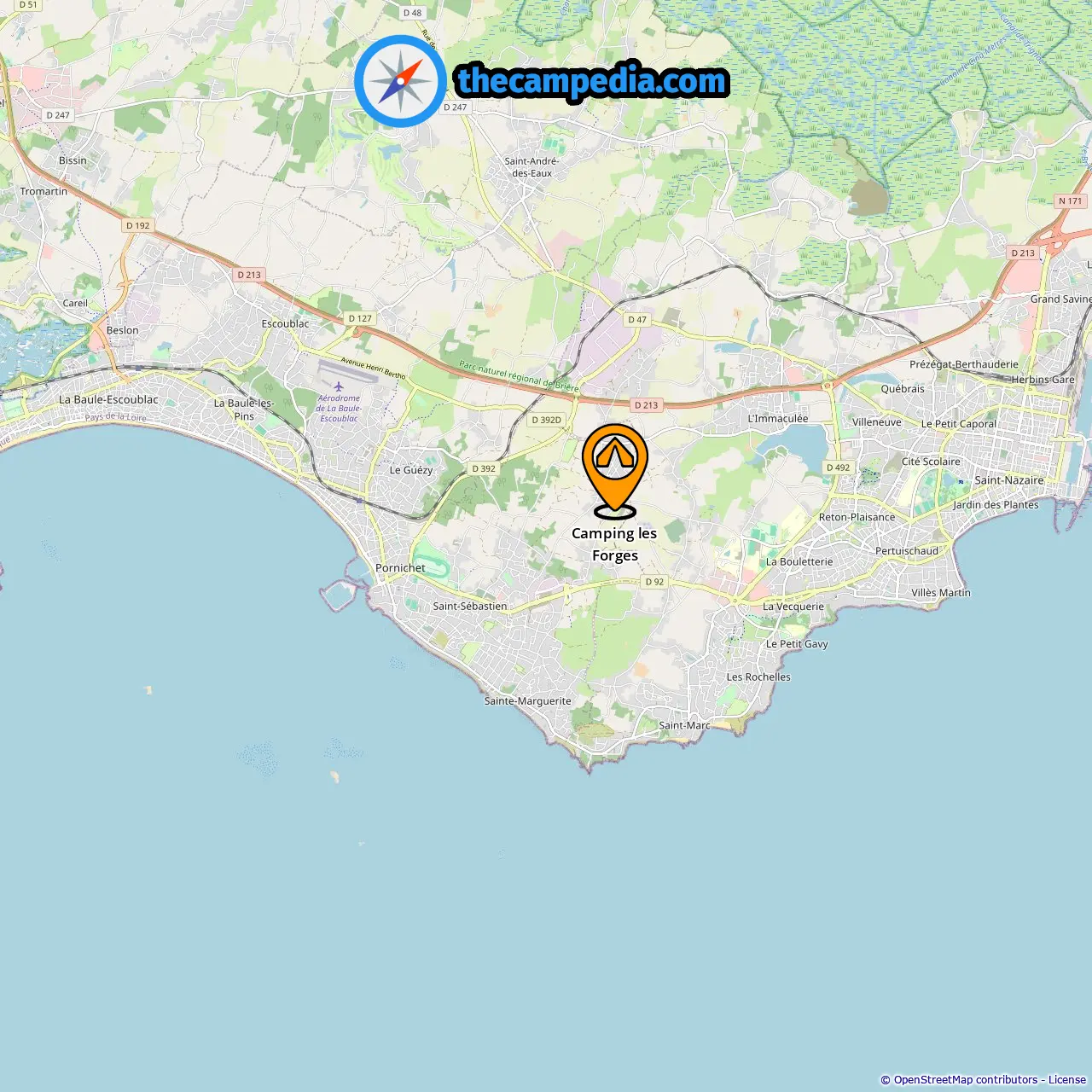This screenshot has height=1092, width=1092.
Task: Click the D 47 road shield
Action: [x=637, y=320]
